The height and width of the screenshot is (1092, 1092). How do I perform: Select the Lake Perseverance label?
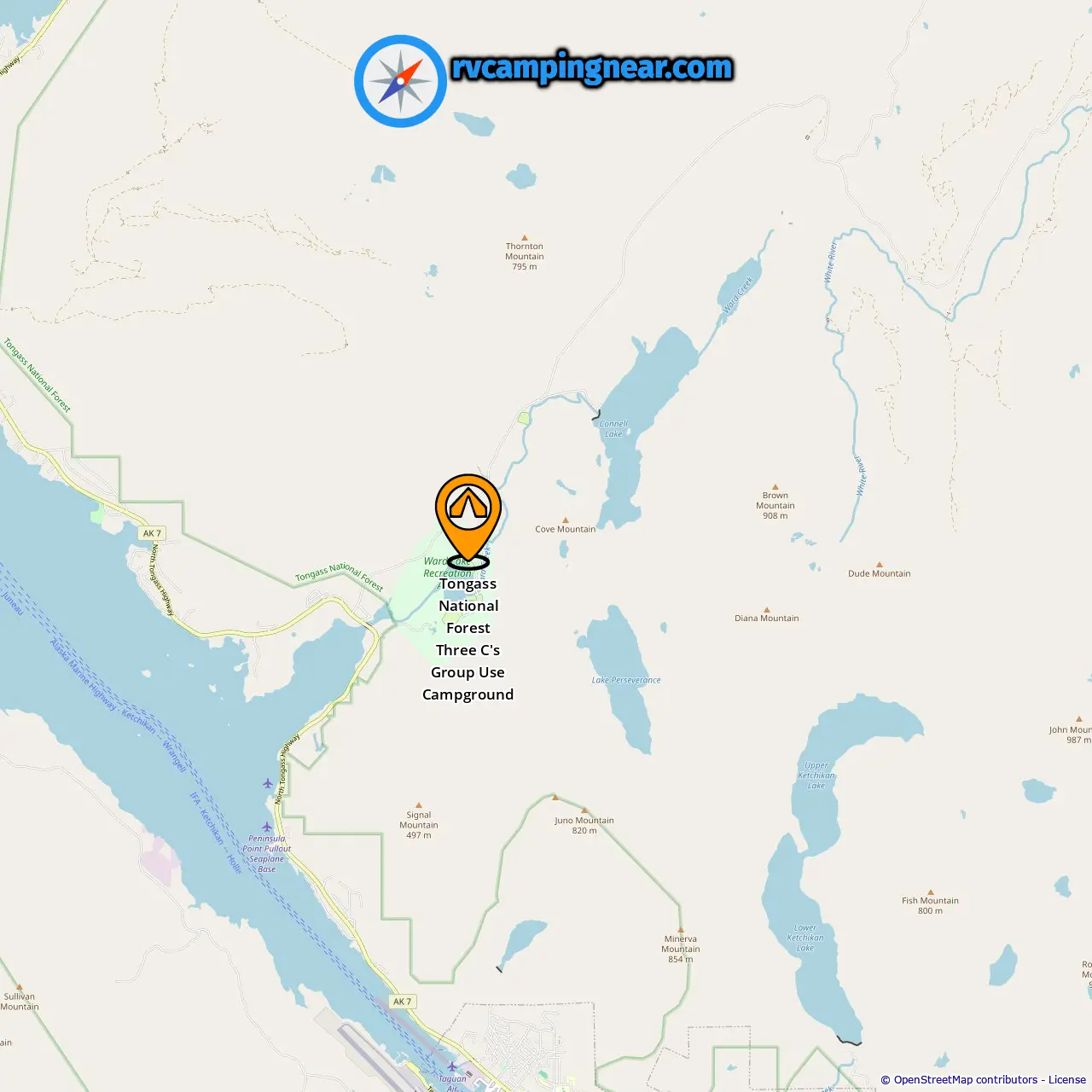626,680
